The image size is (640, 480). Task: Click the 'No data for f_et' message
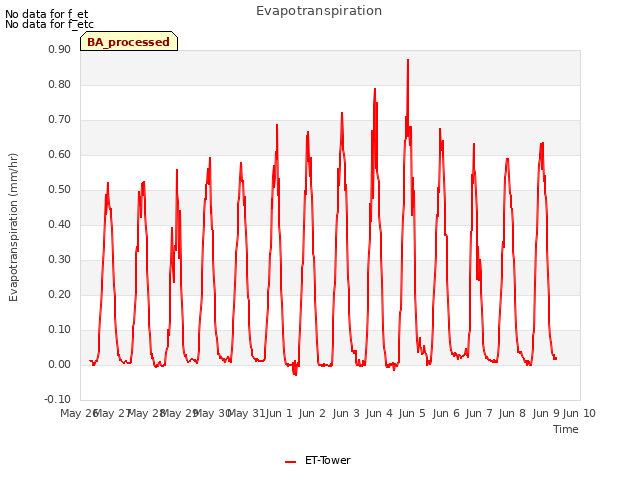47,14
